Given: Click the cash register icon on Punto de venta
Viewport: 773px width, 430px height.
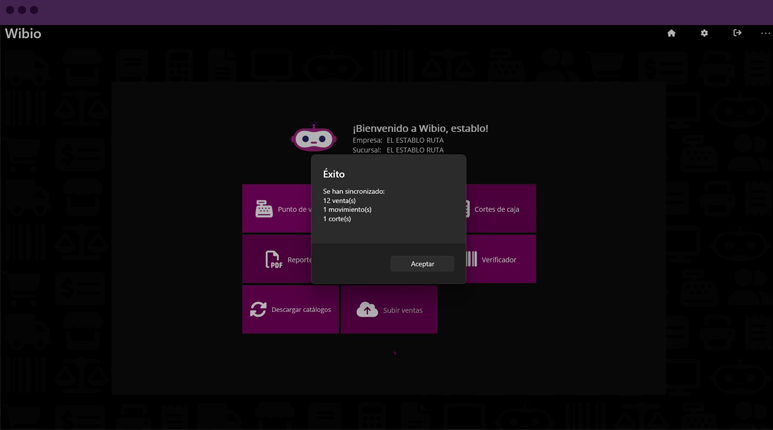Looking at the screenshot, I should pos(264,209).
